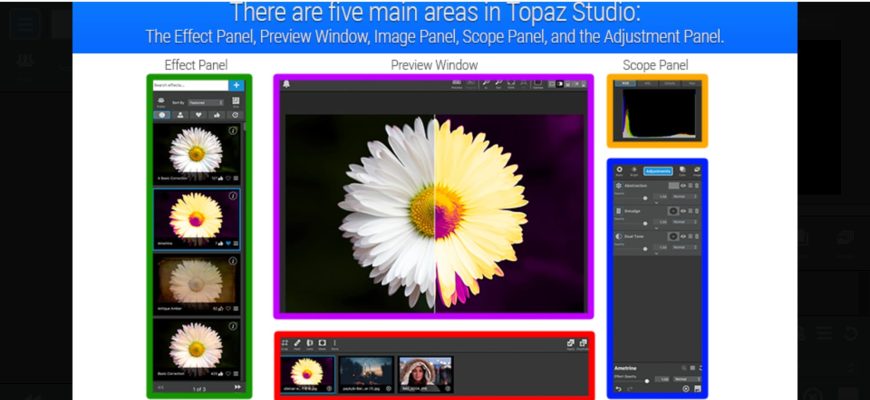Viewport: 870px width, 400px height.
Task: Toggle the split-view icon in Preview toolbar
Action: tap(560, 84)
